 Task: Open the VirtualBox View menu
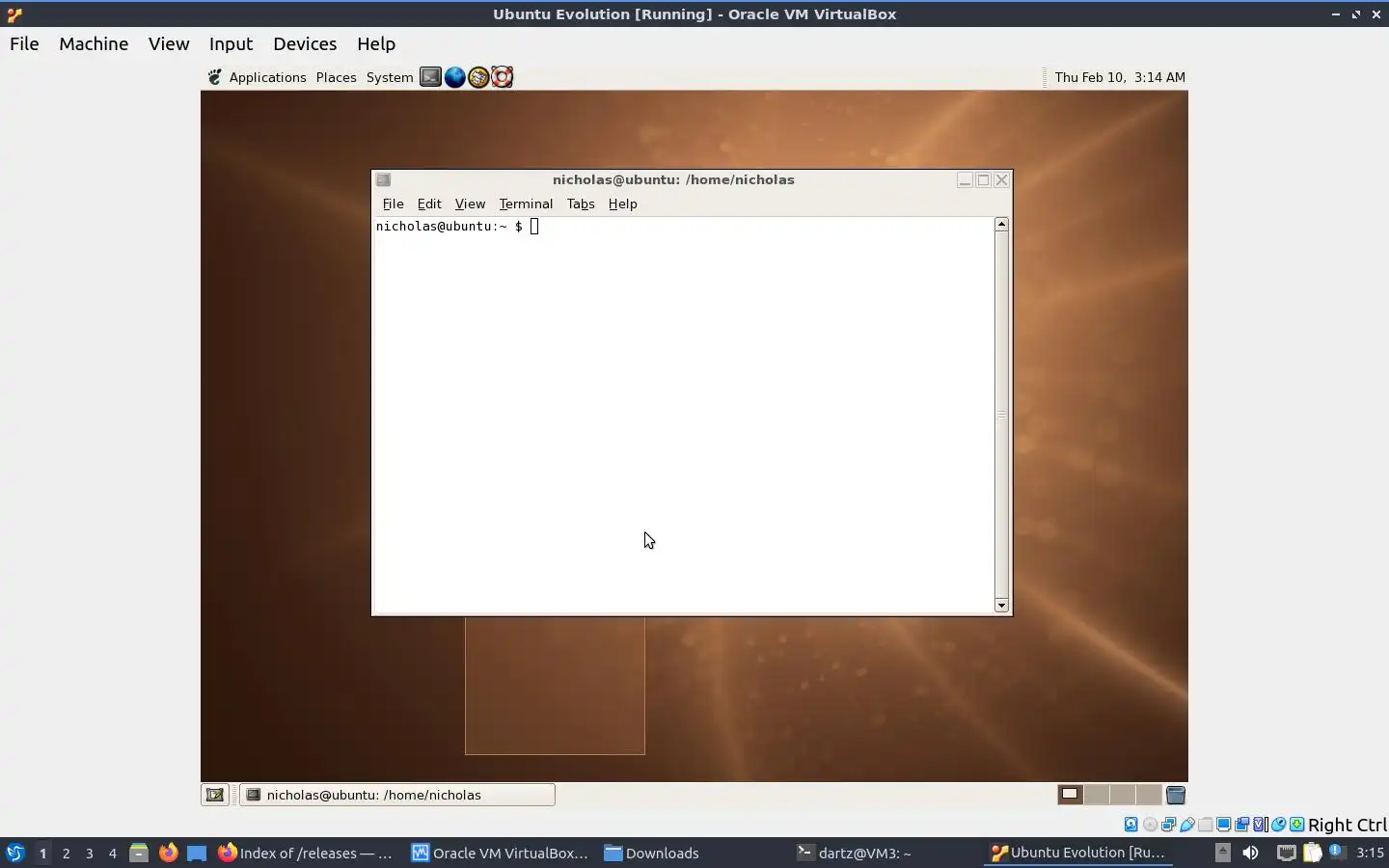click(x=169, y=43)
